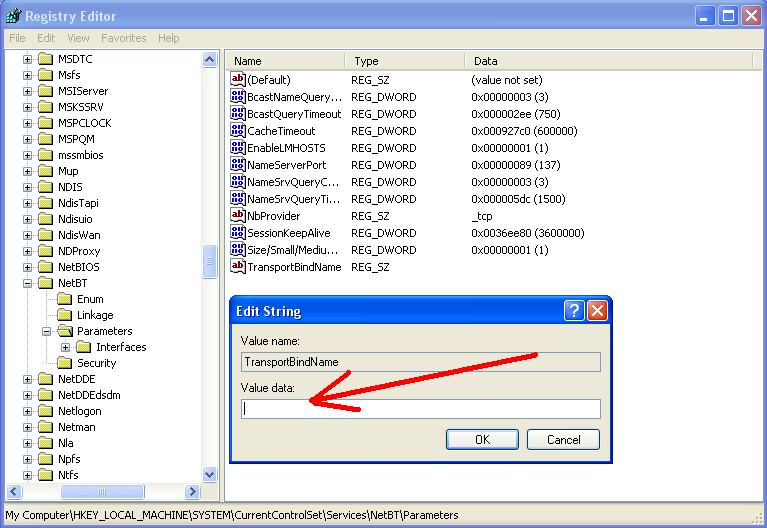Screen dimensions: 767x528
Task: Select the NDProxy tree item
Action: pyautogui.click(x=79, y=251)
